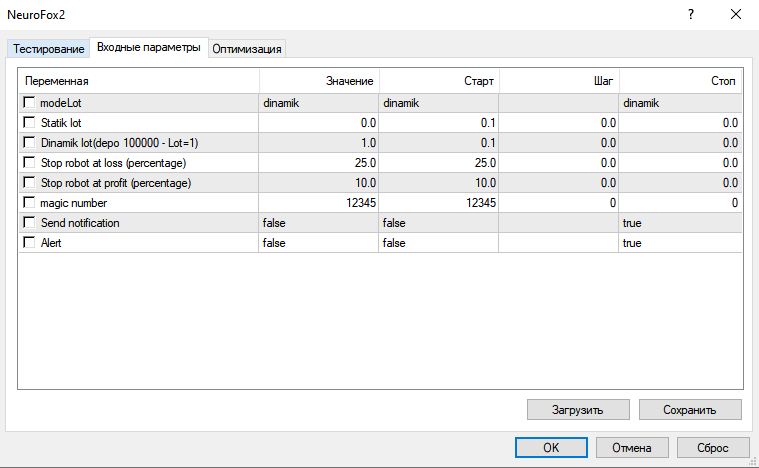Toggle Stop robot at loss checkbox
Viewport: 759px width, 468px height.
coord(30,163)
